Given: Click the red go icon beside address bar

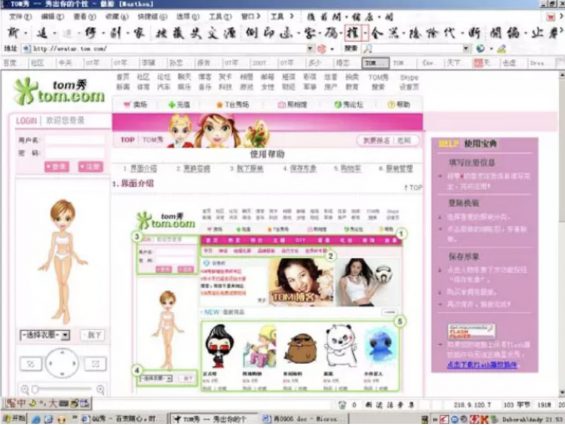Looking at the screenshot, I should 322,49.
